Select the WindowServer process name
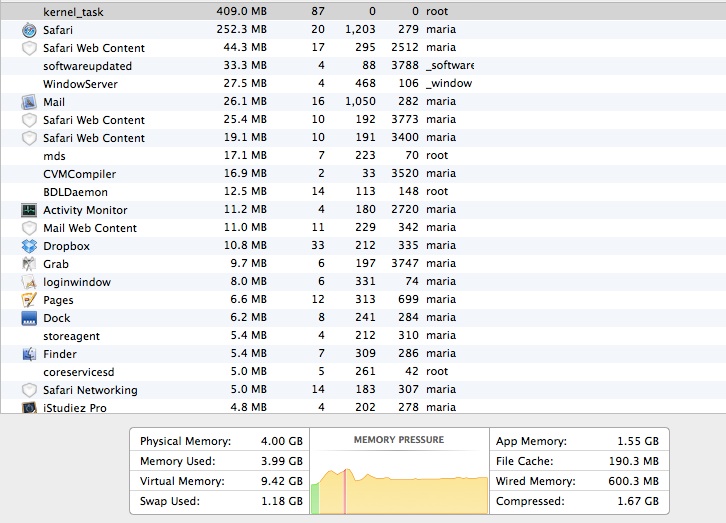This screenshot has height=523, width=726. pos(80,84)
